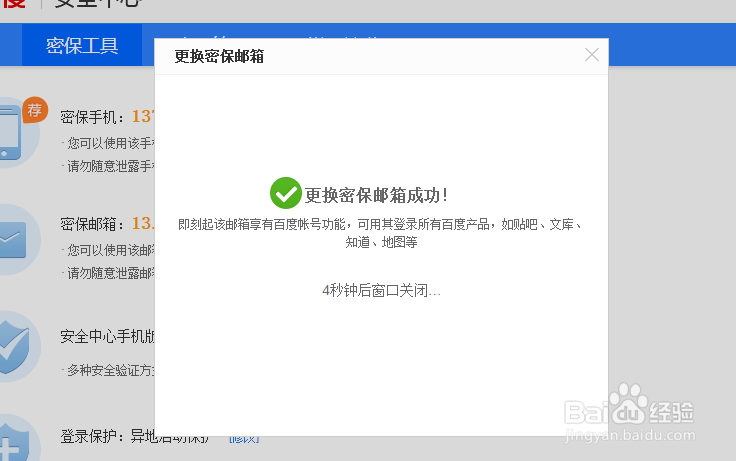Click the 荐 recommendation badge
736x461 pixels.
pyautogui.click(x=35, y=110)
